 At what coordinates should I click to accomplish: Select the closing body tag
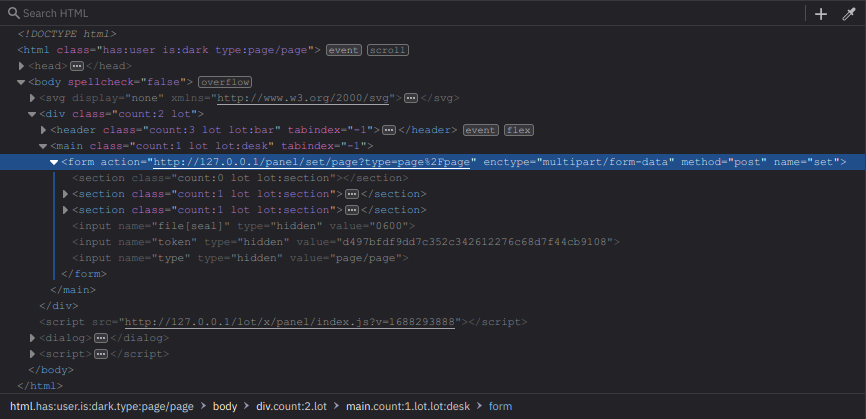(x=51, y=370)
